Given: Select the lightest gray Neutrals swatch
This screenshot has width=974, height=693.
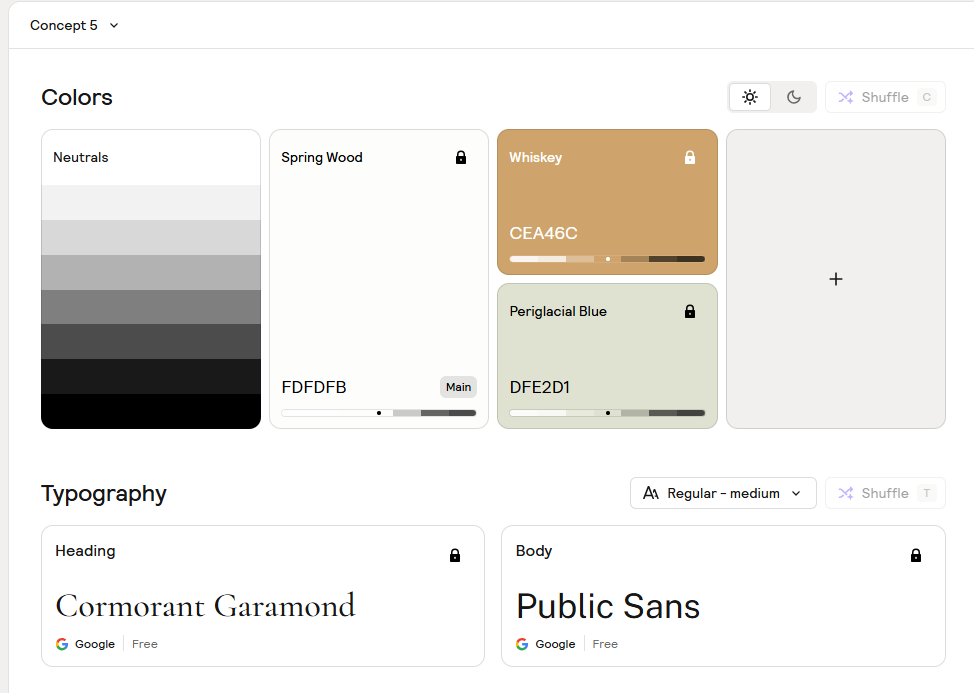Looking at the screenshot, I should [x=151, y=202].
